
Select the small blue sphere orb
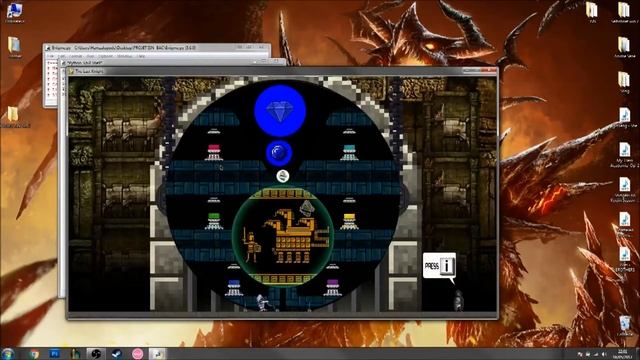pos(280,153)
